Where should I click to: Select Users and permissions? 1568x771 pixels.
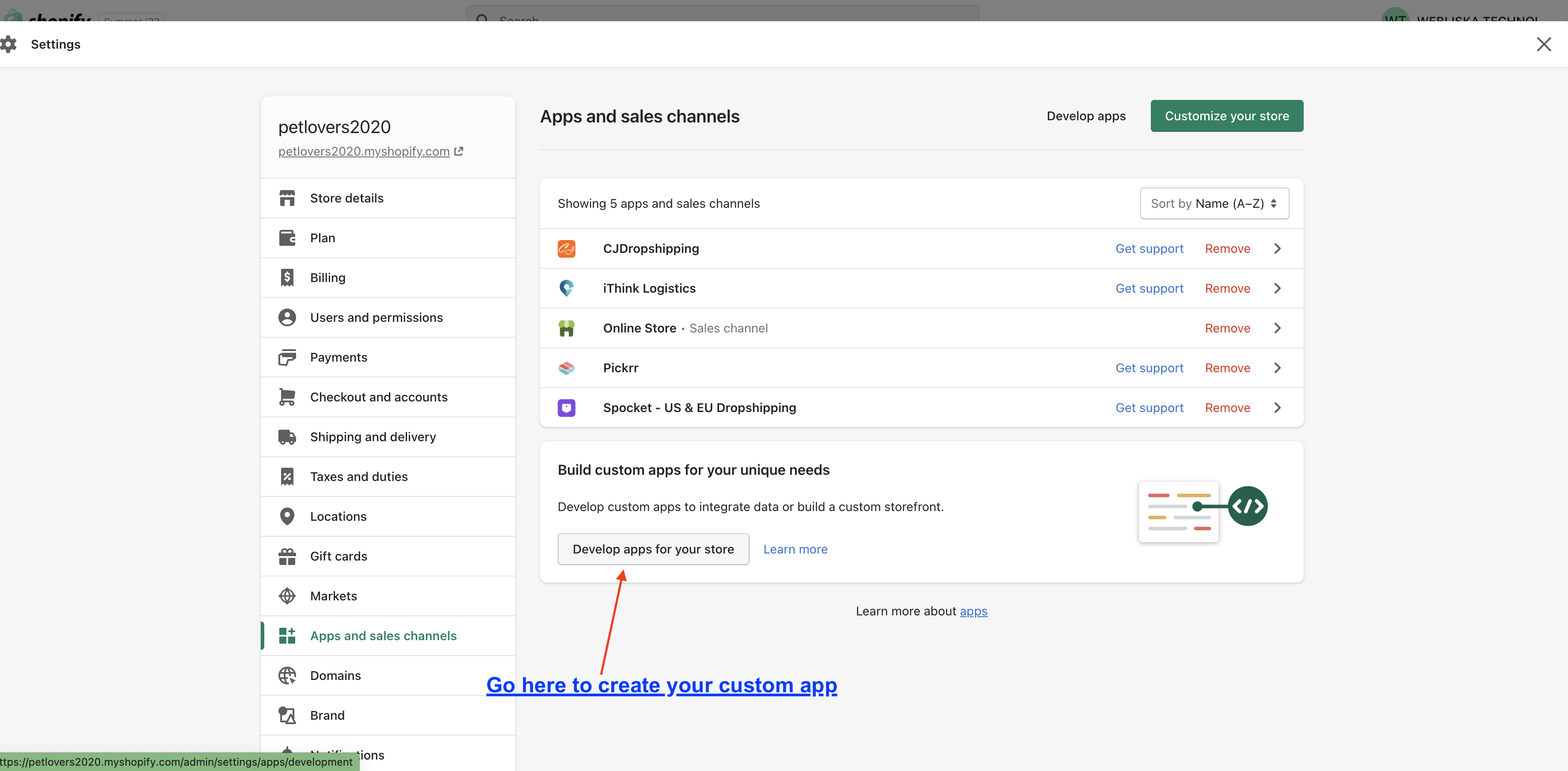point(388,317)
